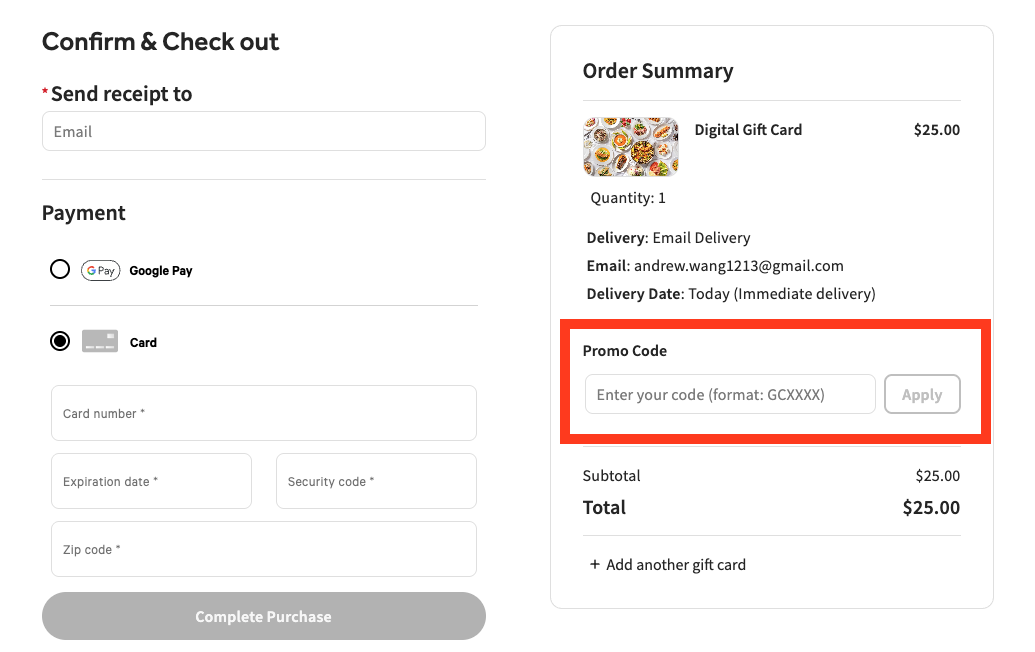The height and width of the screenshot is (652, 1035).
Task: Click the Security code field
Action: (376, 481)
